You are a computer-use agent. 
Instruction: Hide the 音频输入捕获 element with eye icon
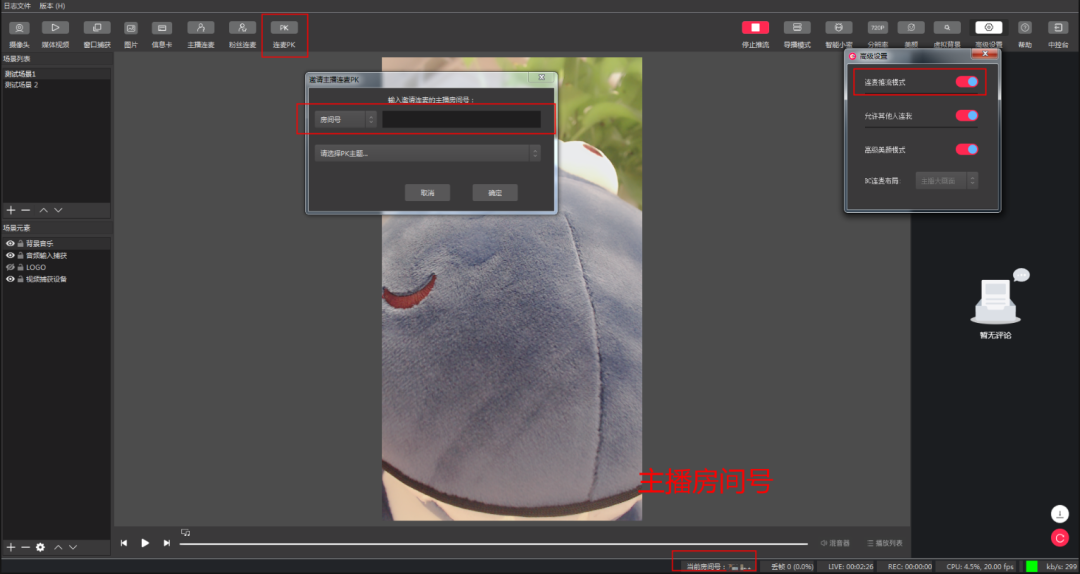click(10, 256)
